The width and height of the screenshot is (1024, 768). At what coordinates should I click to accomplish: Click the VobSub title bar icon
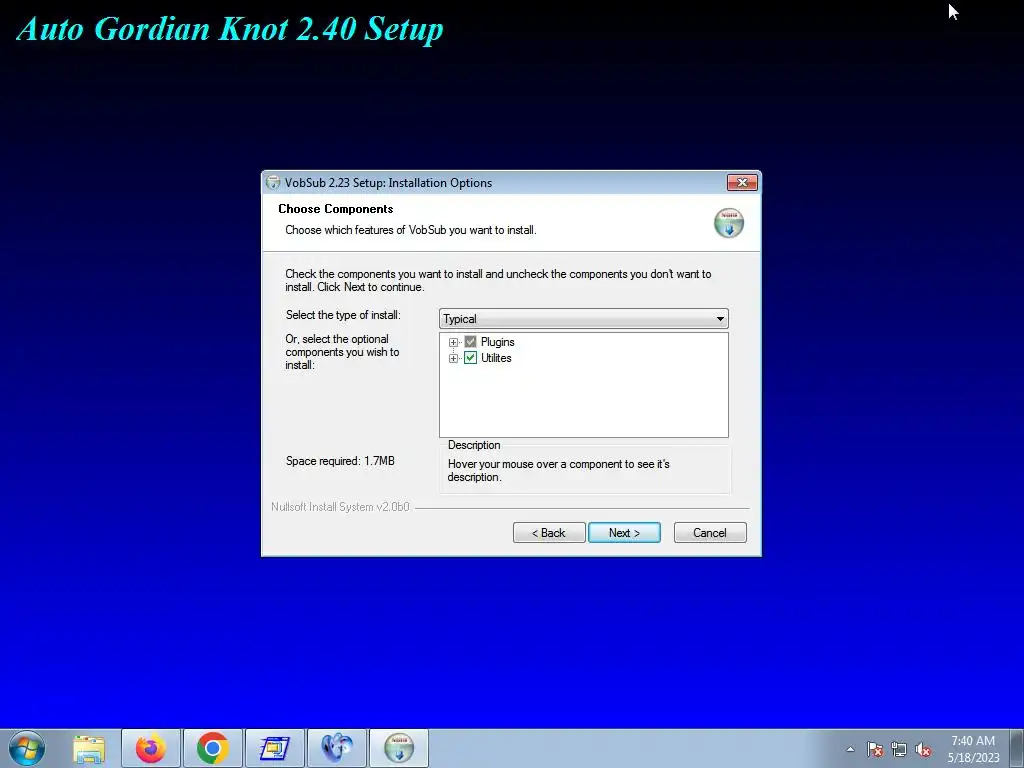pyautogui.click(x=274, y=182)
